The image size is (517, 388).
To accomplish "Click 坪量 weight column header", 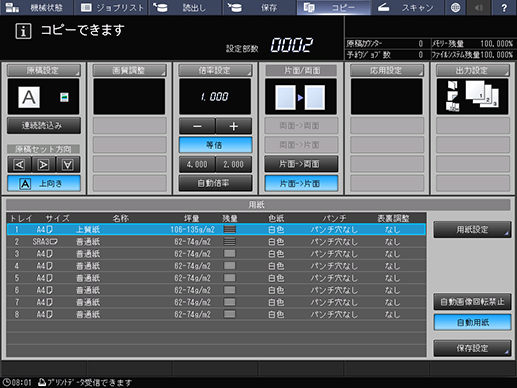I will point(192,218).
